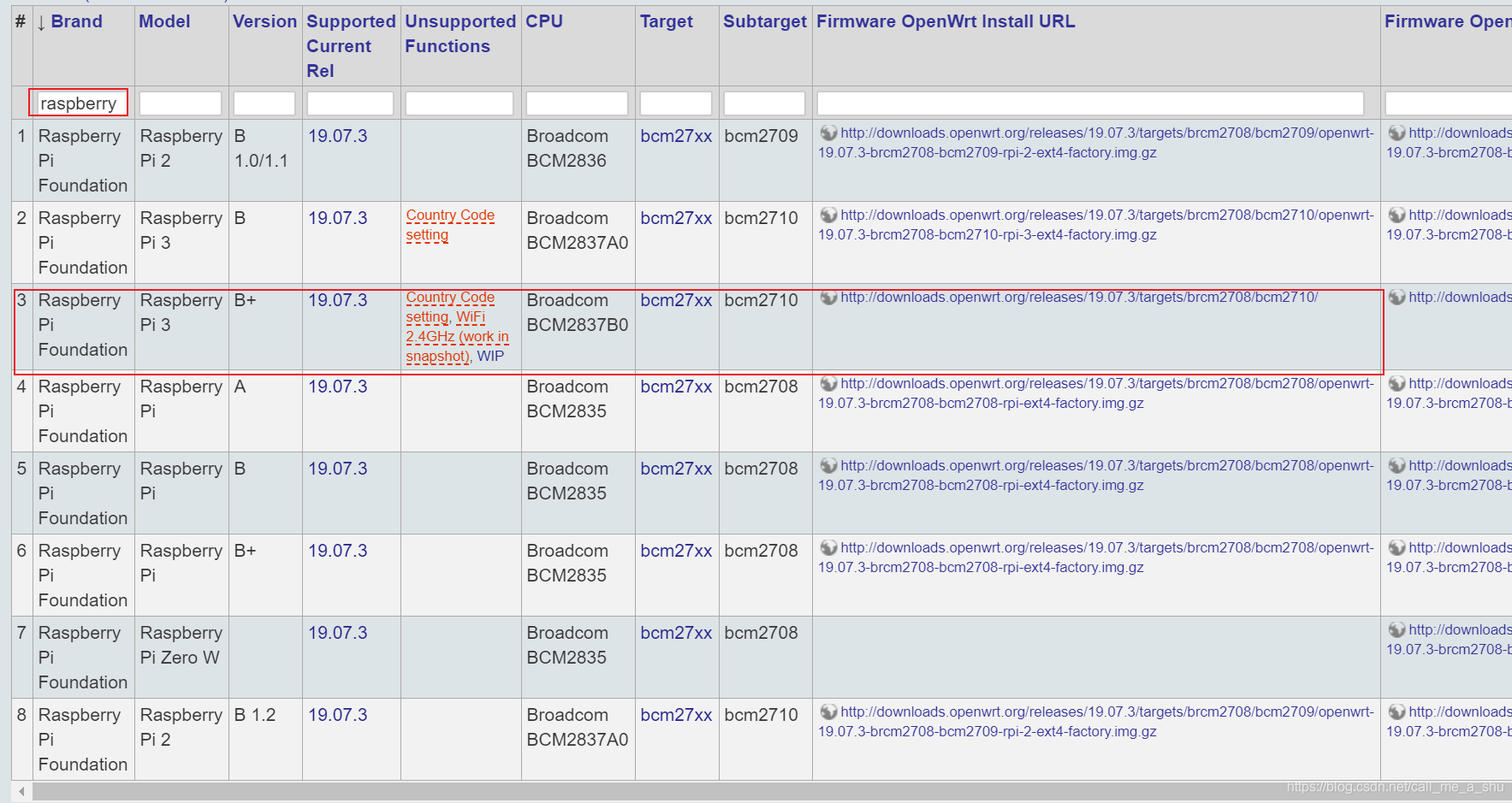Image resolution: width=1512 pixels, height=803 pixels.
Task: Open rpi-2 factory image URL in row 1
Action: pyautogui.click(x=1096, y=143)
